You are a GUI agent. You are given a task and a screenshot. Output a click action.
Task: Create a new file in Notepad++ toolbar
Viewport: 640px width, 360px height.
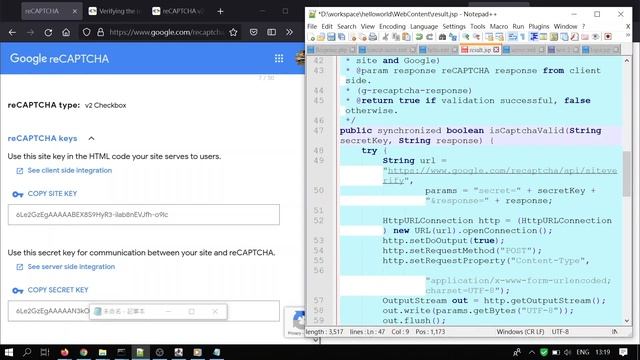(x=312, y=37)
